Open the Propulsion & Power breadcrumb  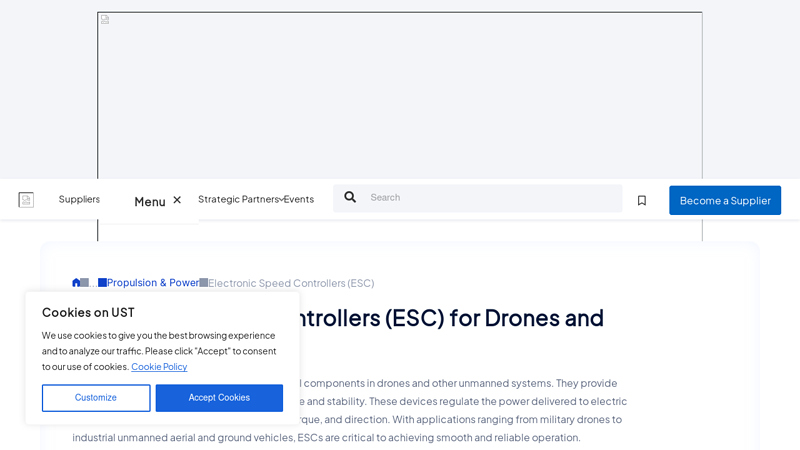pyautogui.click(x=153, y=283)
